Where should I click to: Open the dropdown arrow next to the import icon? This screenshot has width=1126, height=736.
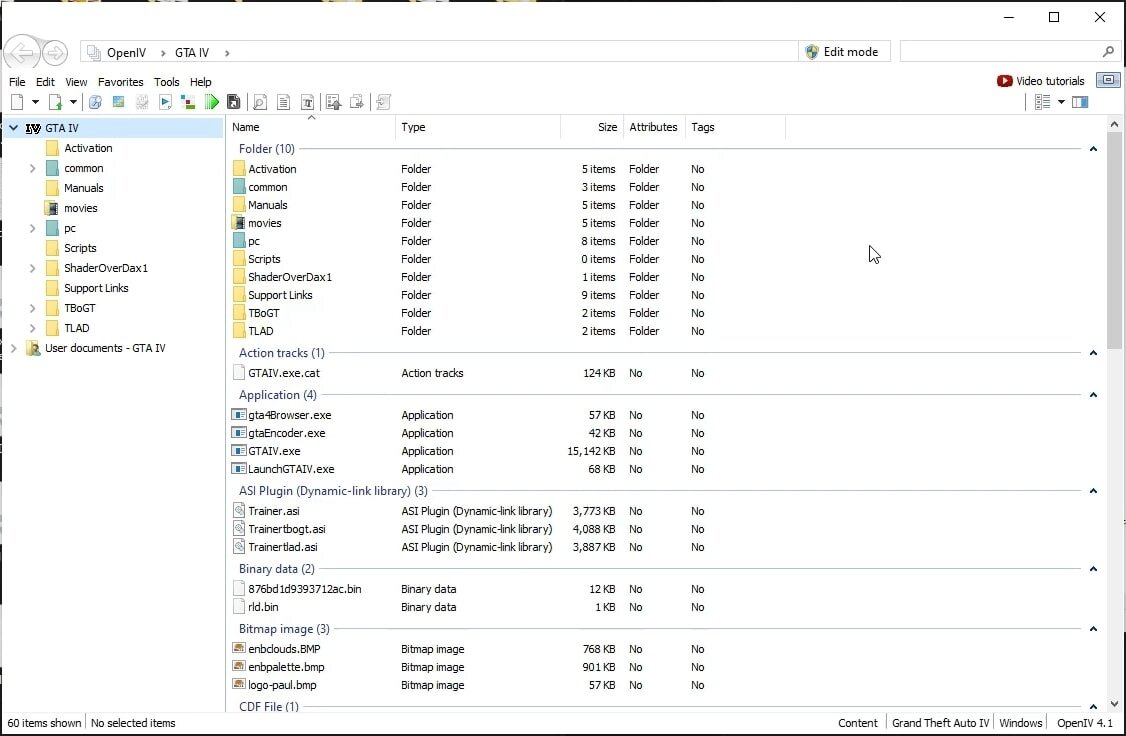(73, 102)
